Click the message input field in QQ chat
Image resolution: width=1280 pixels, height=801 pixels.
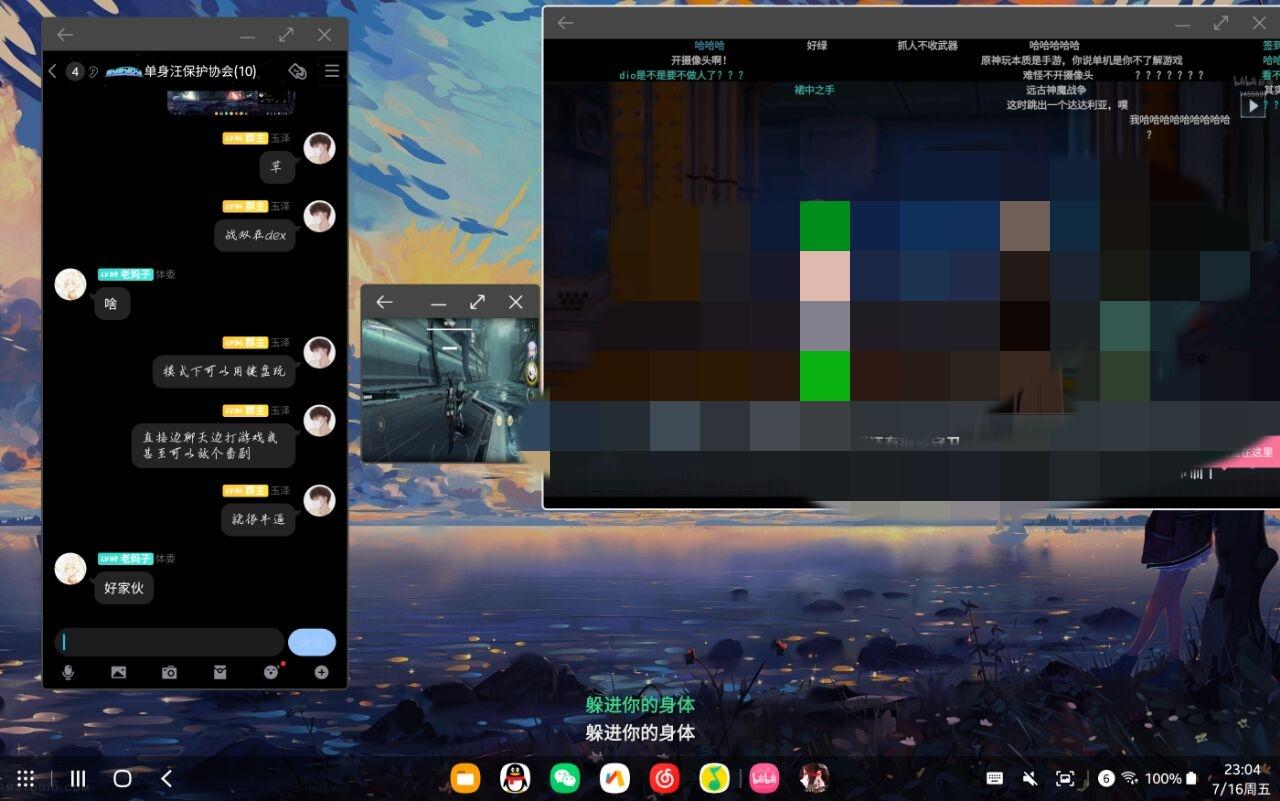click(169, 642)
